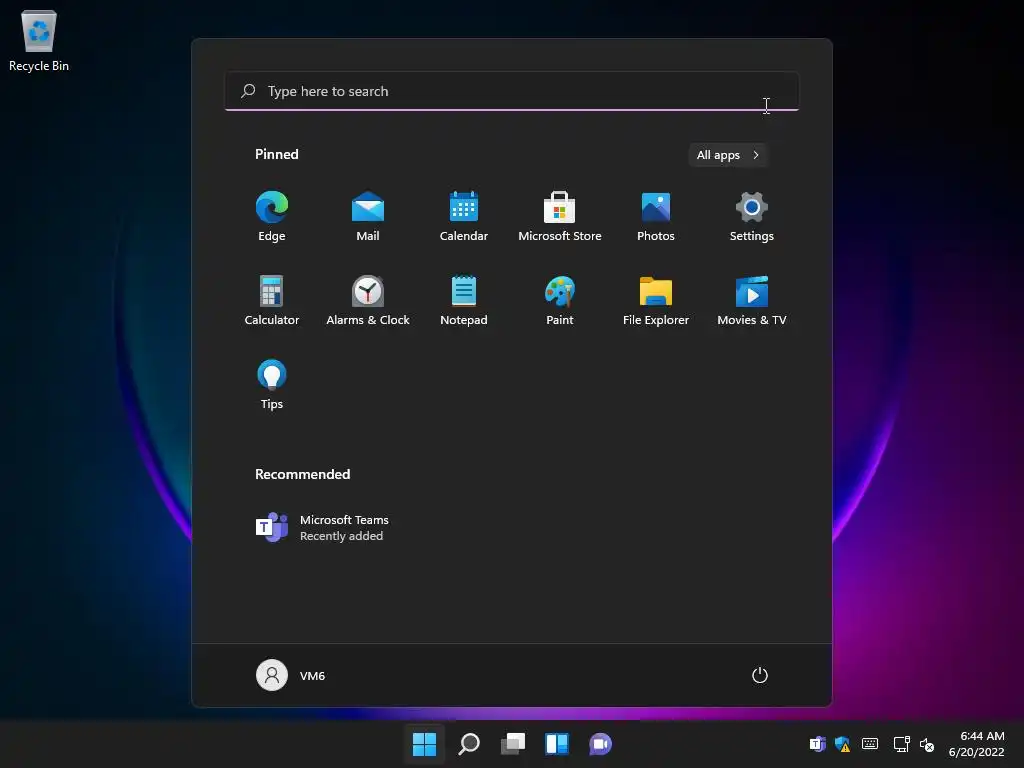1024x768 pixels.
Task: Open Search from the taskbar
Action: coord(469,743)
